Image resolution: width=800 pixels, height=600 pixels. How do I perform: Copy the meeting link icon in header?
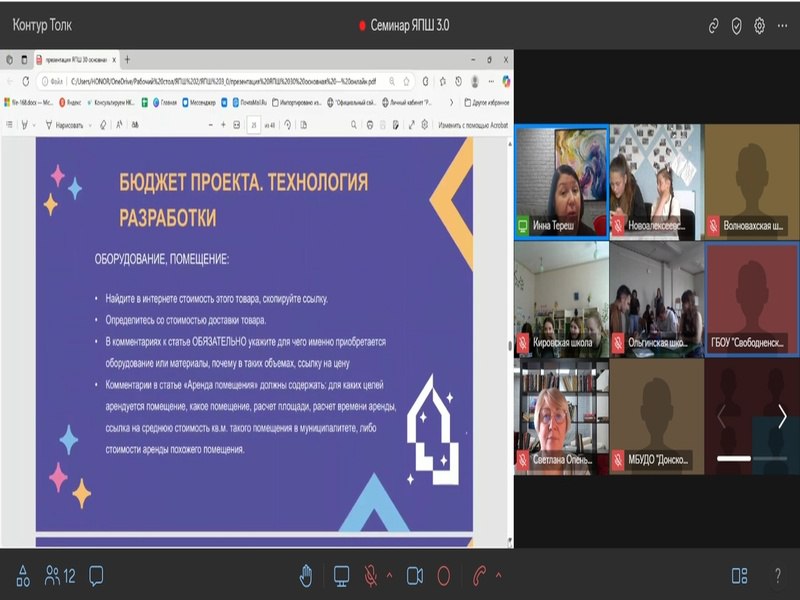tap(713, 26)
